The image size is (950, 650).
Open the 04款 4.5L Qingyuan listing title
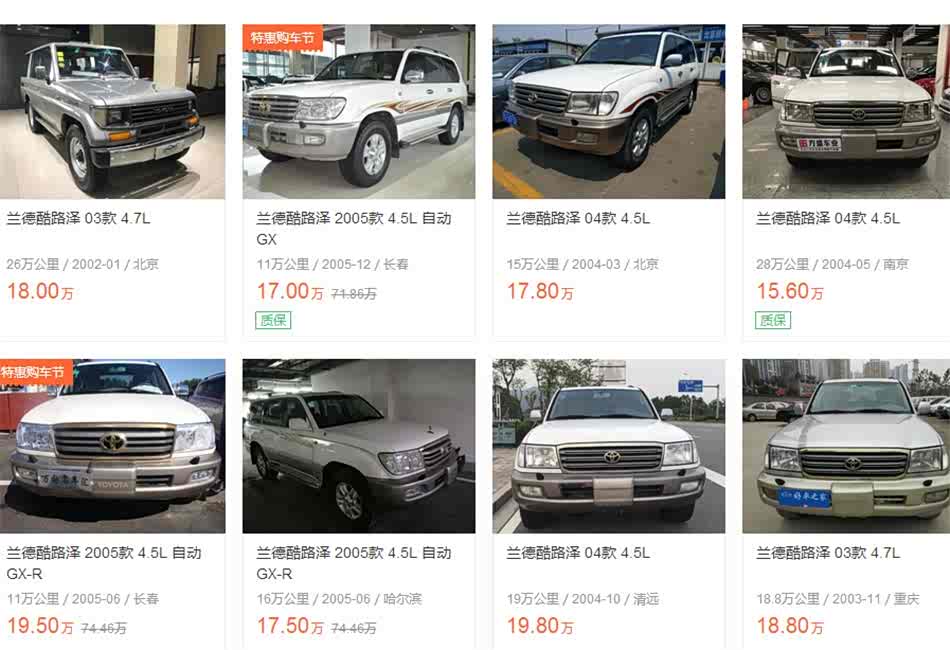(578, 553)
